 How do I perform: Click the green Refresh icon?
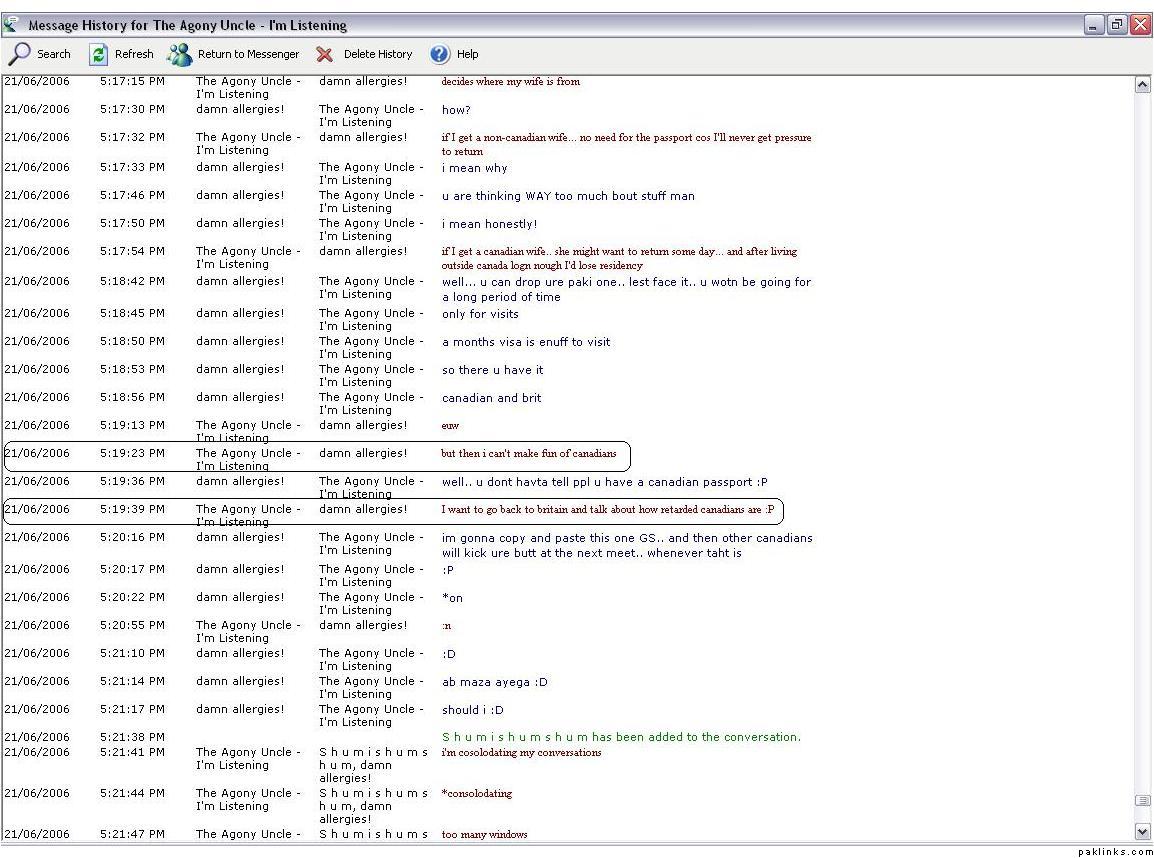click(x=99, y=54)
